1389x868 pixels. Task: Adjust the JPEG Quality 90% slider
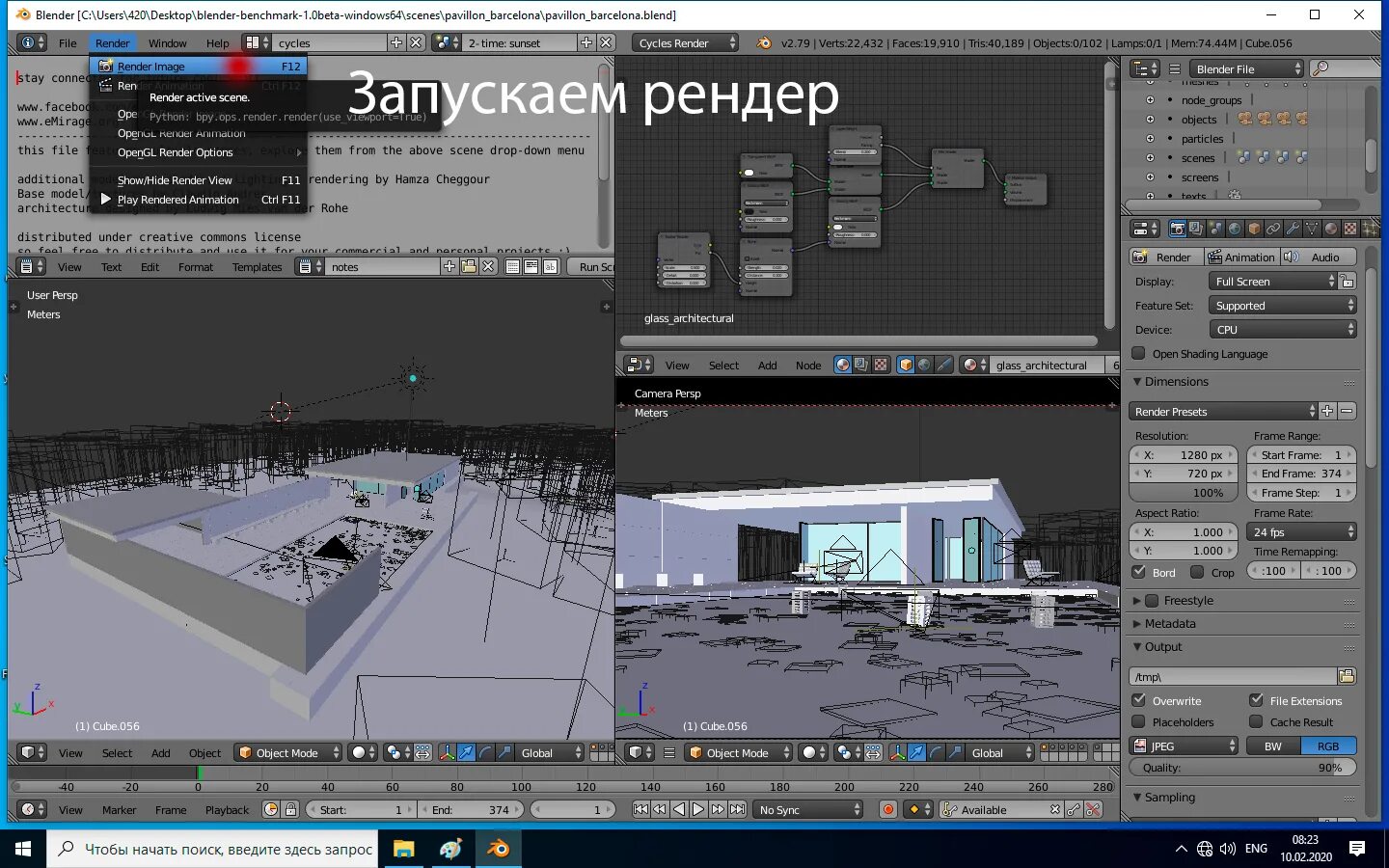pos(1242,768)
